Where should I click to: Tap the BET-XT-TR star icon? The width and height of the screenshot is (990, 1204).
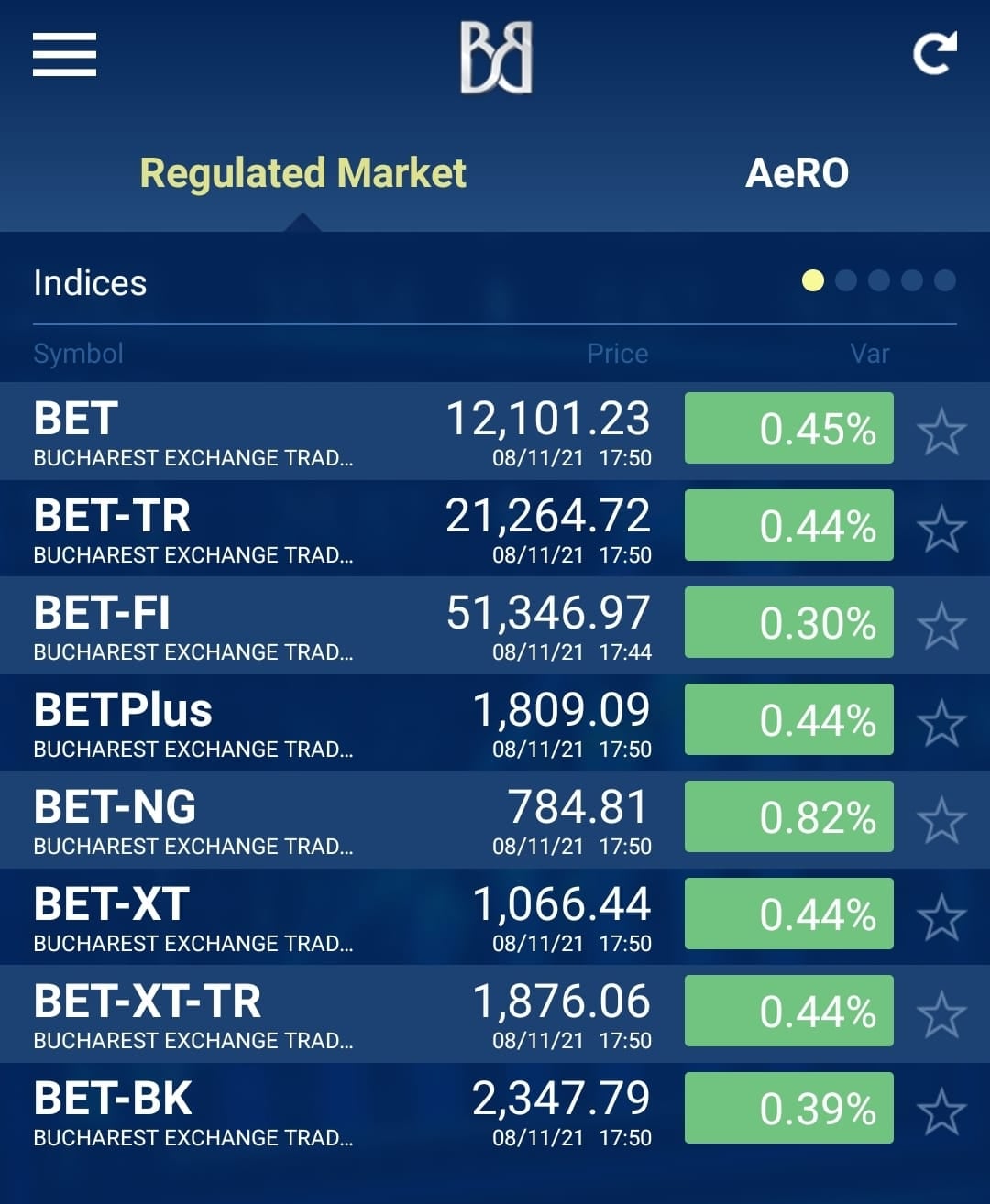(x=941, y=1015)
